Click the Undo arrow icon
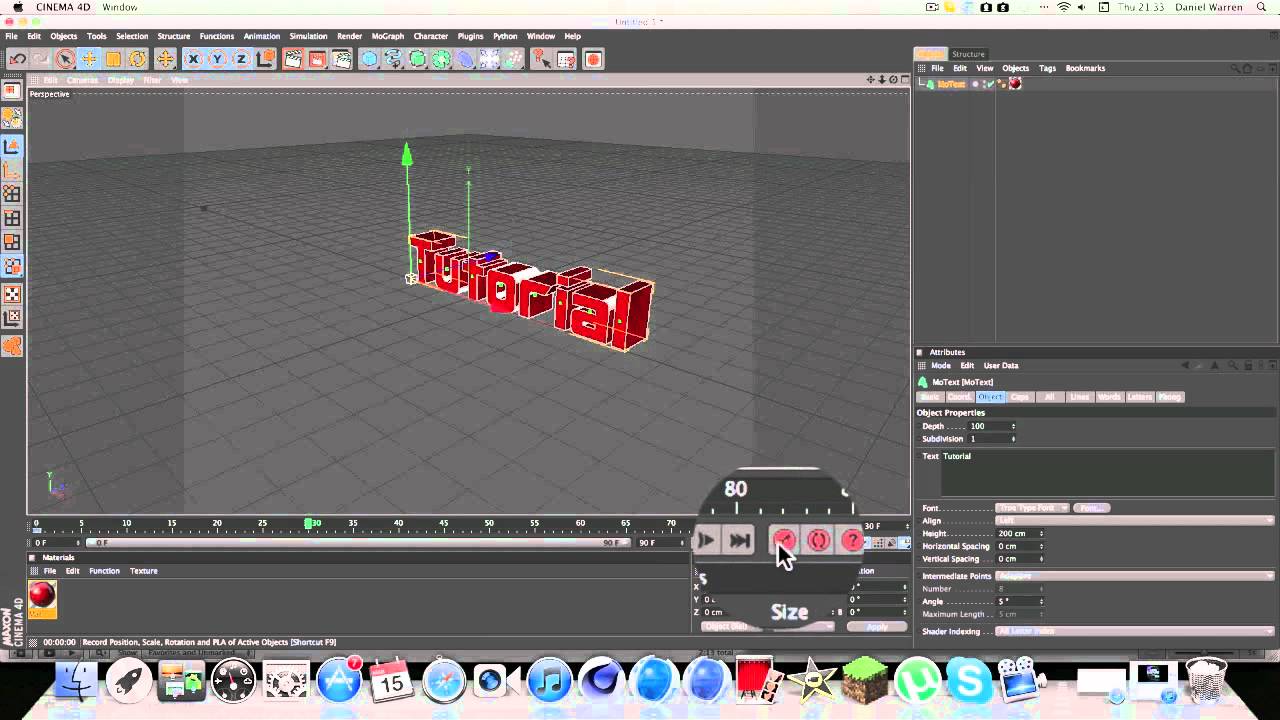Viewport: 1280px width, 720px height. click(x=17, y=59)
